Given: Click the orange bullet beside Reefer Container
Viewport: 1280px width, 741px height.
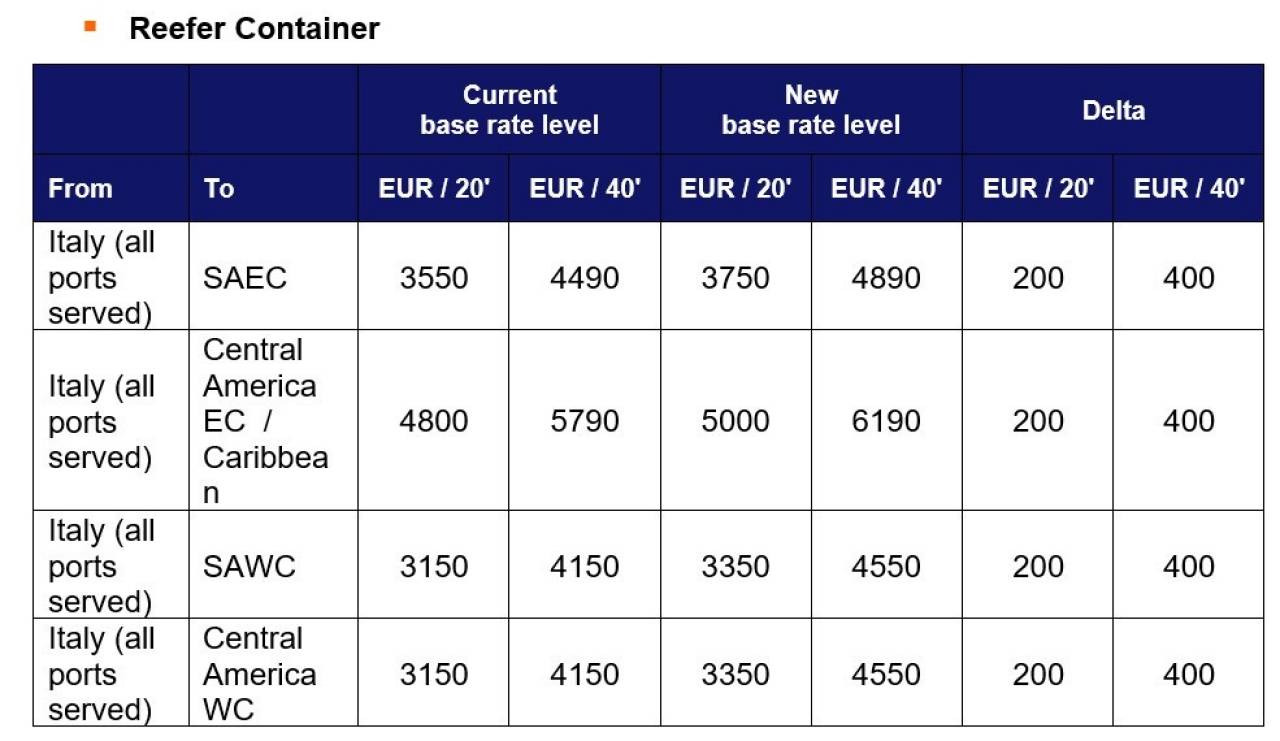Looking at the screenshot, I should click(91, 26).
